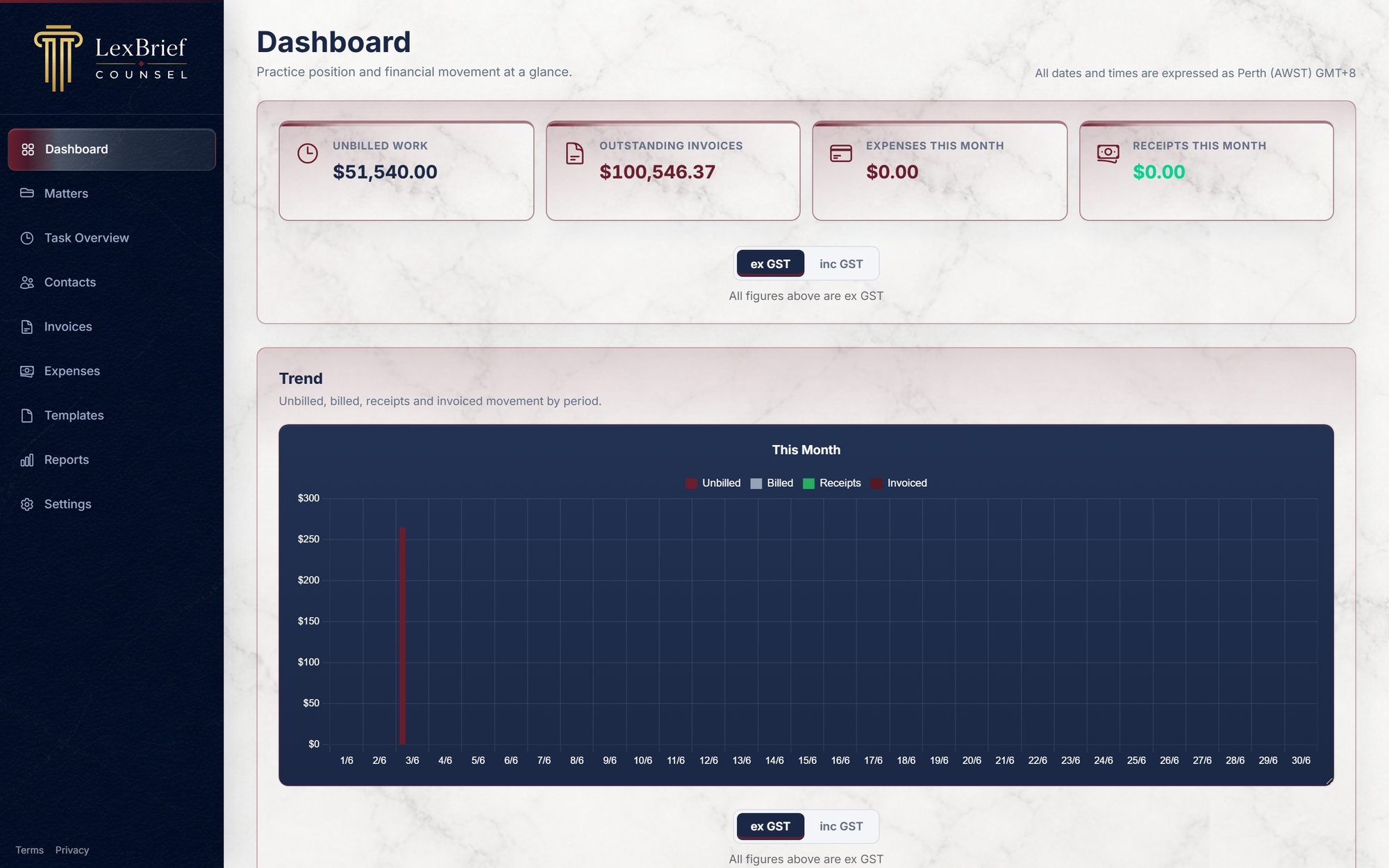
Task: Toggle the Unbilled legend series in the chart
Action: (713, 483)
